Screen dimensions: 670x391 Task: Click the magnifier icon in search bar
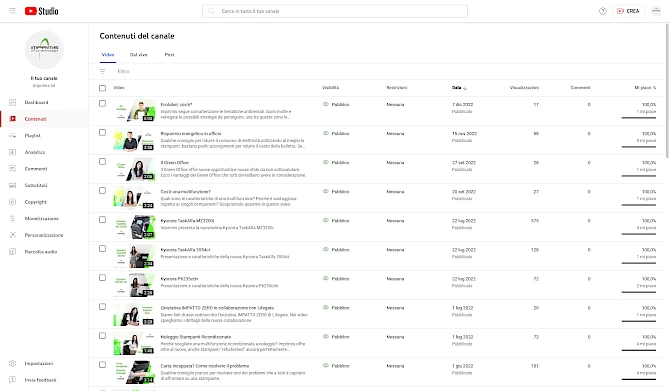pyautogui.click(x=212, y=11)
